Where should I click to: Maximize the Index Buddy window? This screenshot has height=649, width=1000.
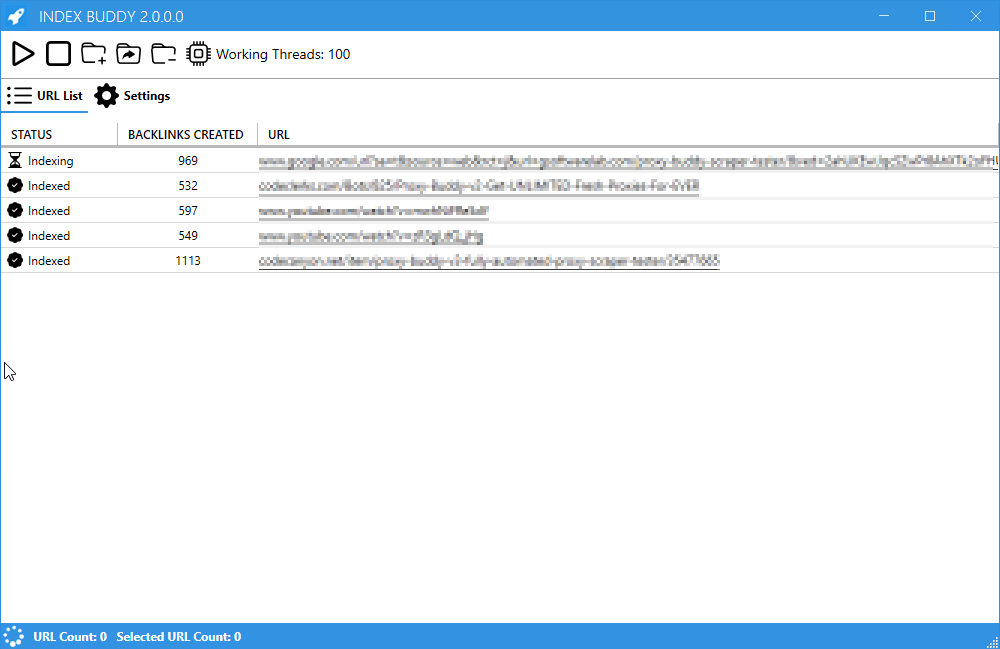930,16
